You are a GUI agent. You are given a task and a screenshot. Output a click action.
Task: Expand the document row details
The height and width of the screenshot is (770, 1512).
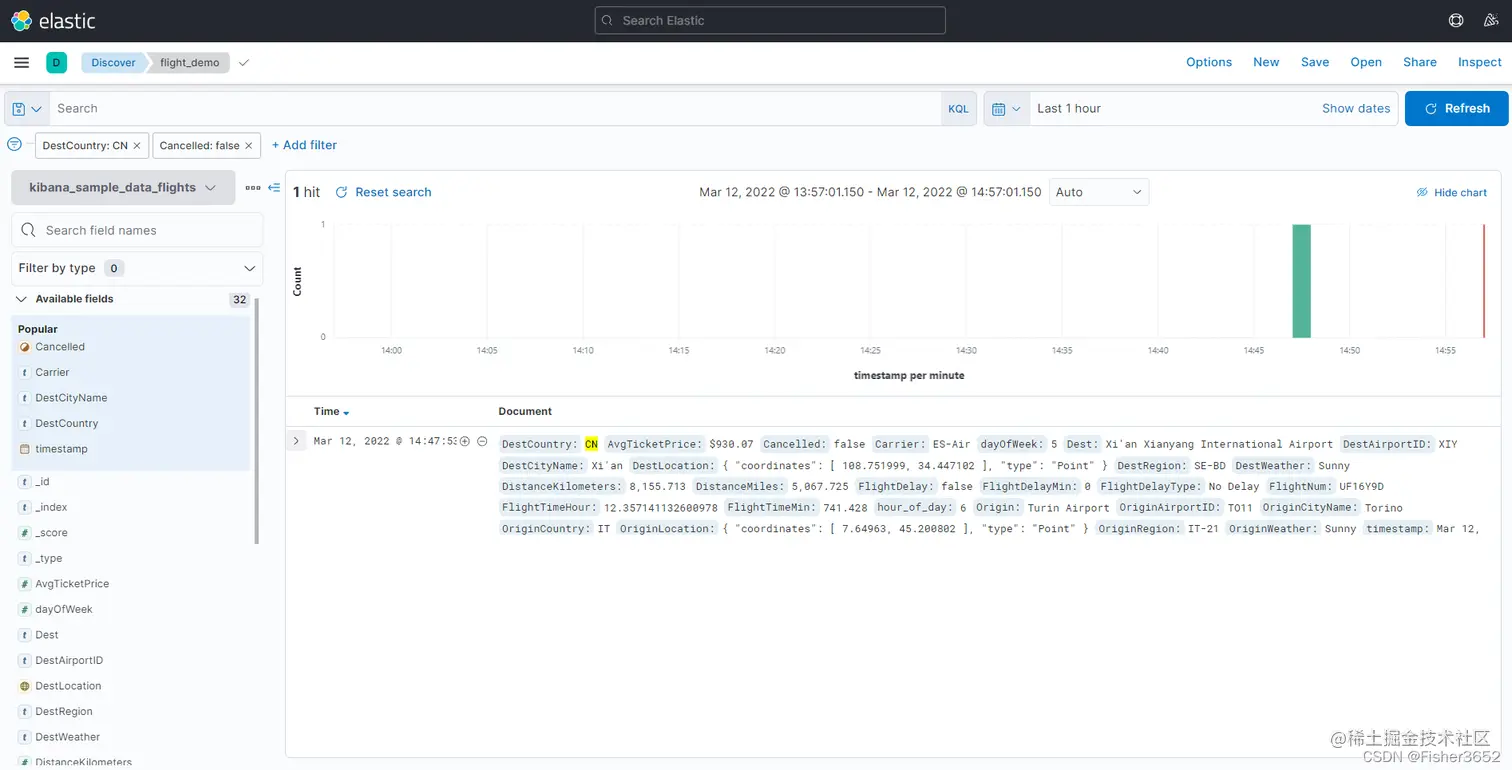tap(296, 441)
